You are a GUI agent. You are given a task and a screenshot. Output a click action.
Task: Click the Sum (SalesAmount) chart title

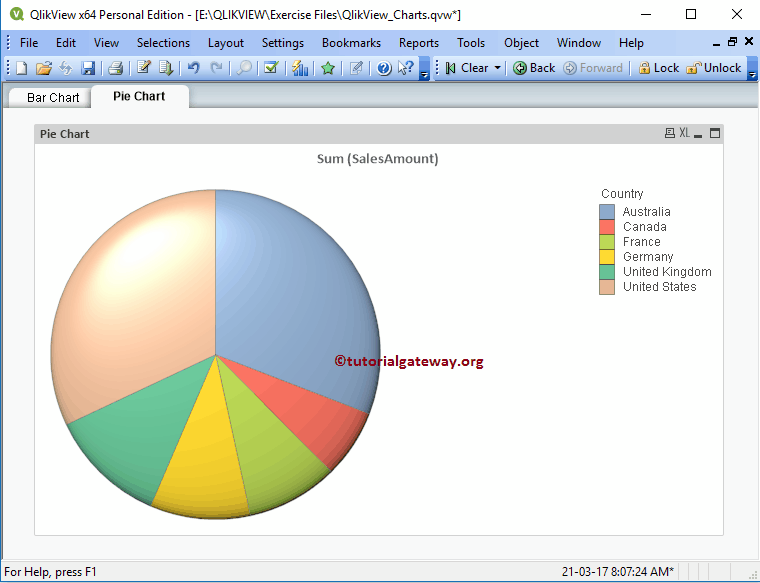tap(378, 159)
